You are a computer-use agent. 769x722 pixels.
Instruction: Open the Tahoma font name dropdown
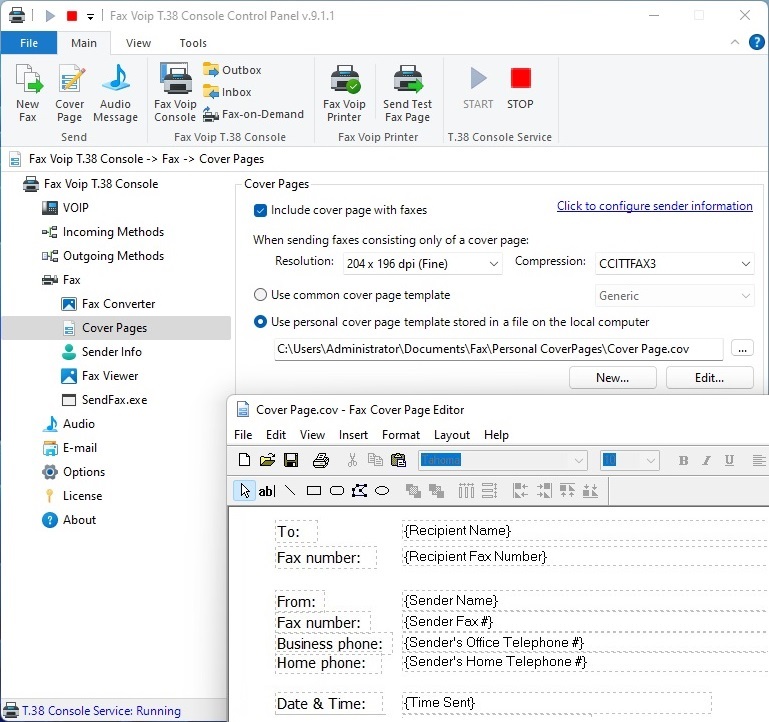[502, 461]
